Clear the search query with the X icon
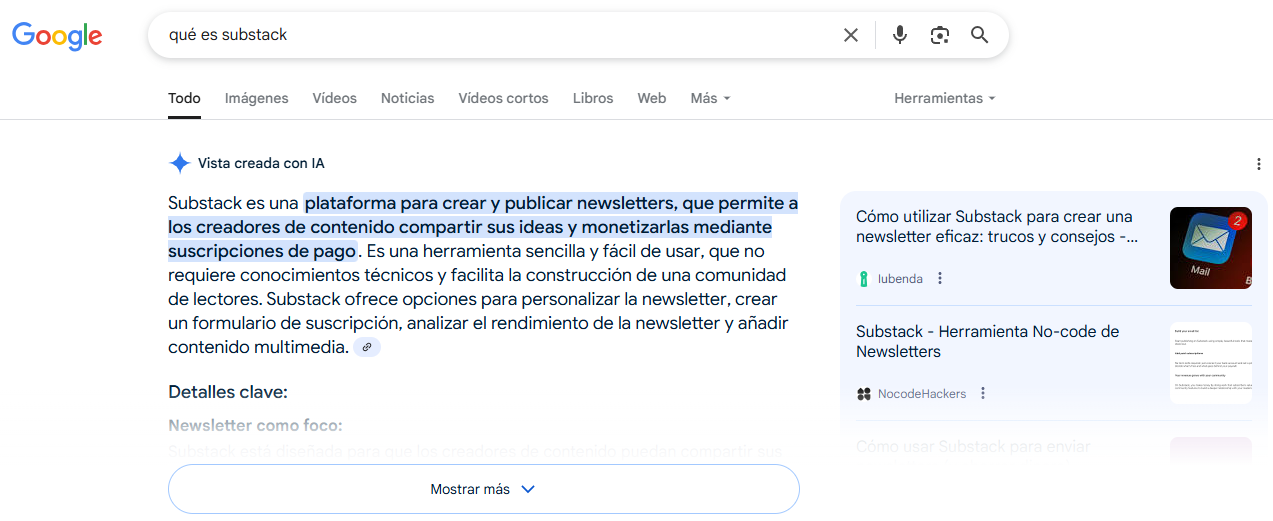 point(851,35)
